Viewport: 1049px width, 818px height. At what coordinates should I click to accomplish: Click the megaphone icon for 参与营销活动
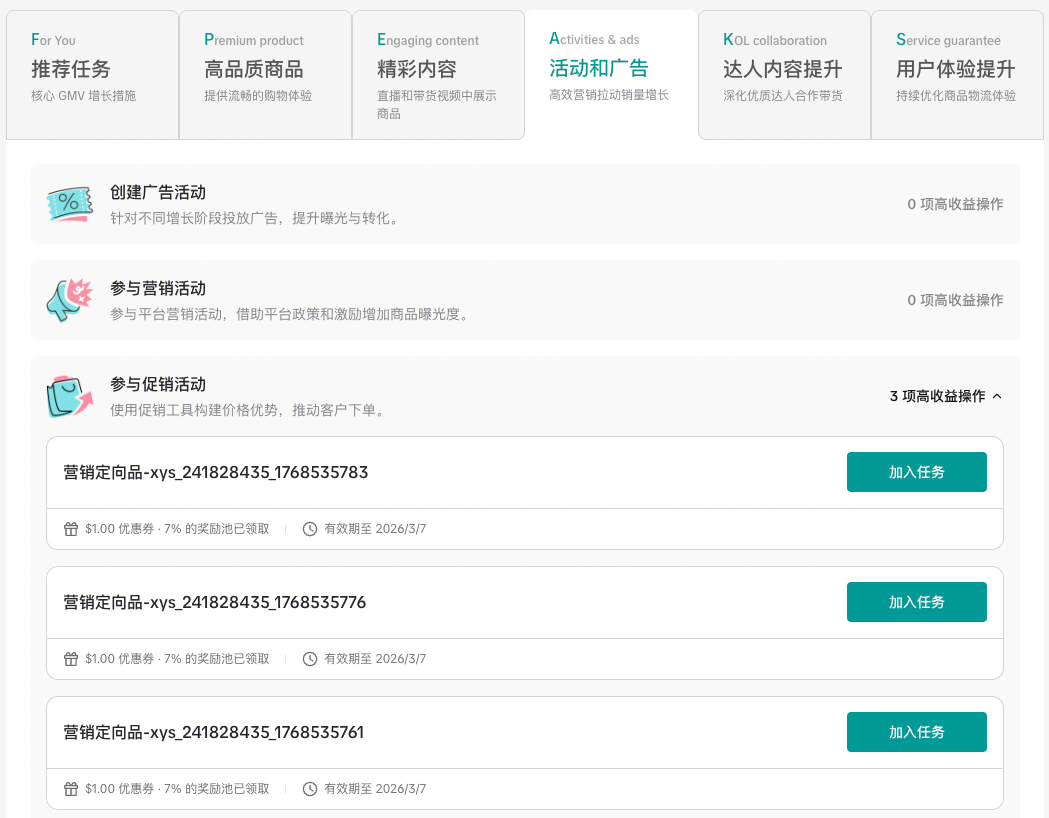[x=69, y=300]
